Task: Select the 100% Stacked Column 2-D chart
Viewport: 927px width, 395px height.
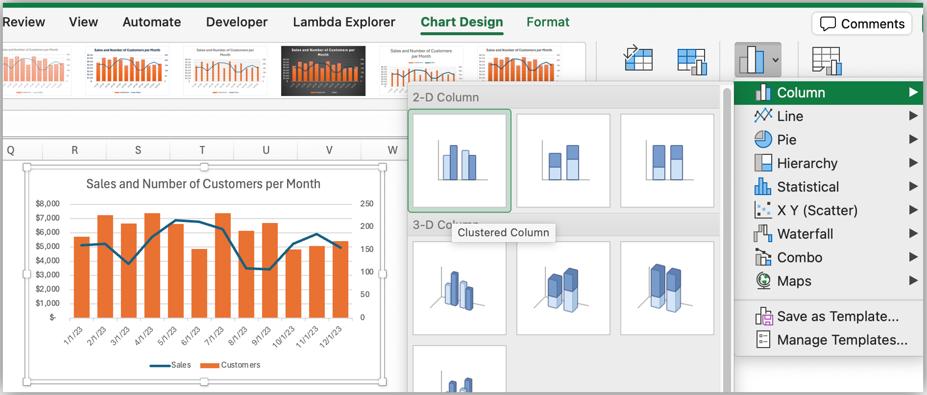Action: 667,160
